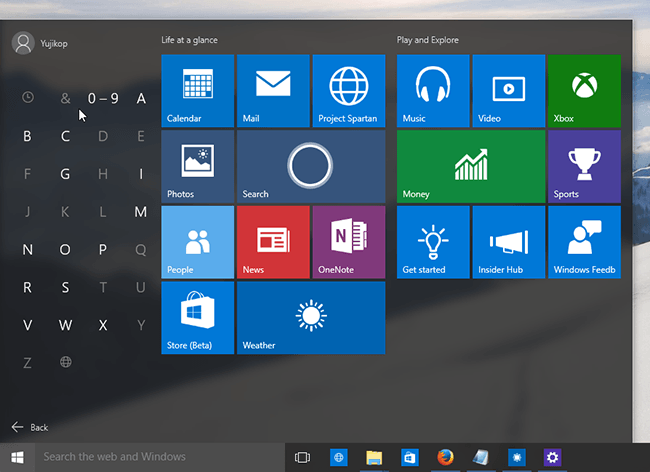
Task: Open the Money tile
Action: click(x=471, y=167)
